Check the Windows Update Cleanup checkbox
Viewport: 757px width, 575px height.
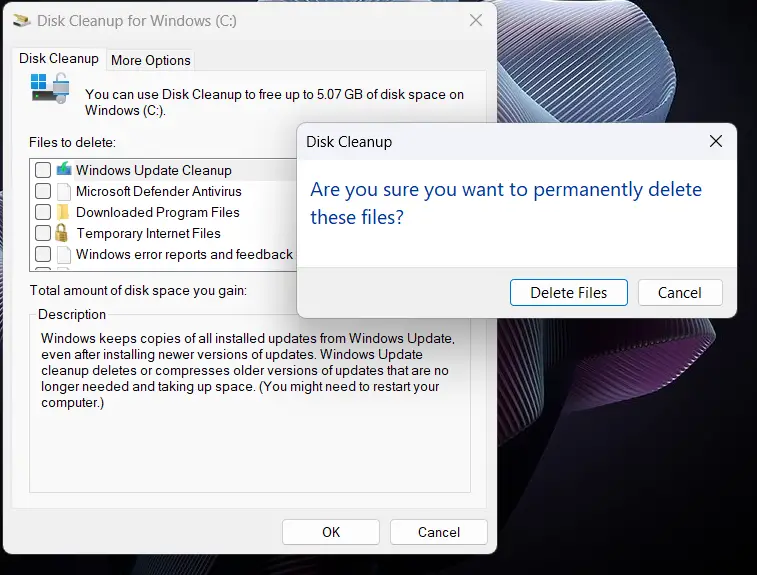click(43, 170)
